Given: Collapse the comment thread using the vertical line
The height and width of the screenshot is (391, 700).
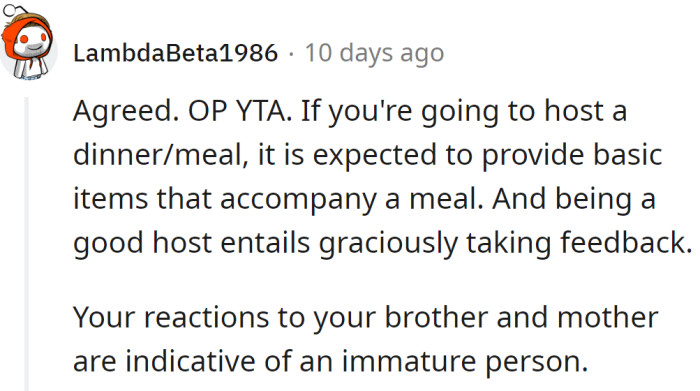Looking at the screenshot, I should pos(27,244).
